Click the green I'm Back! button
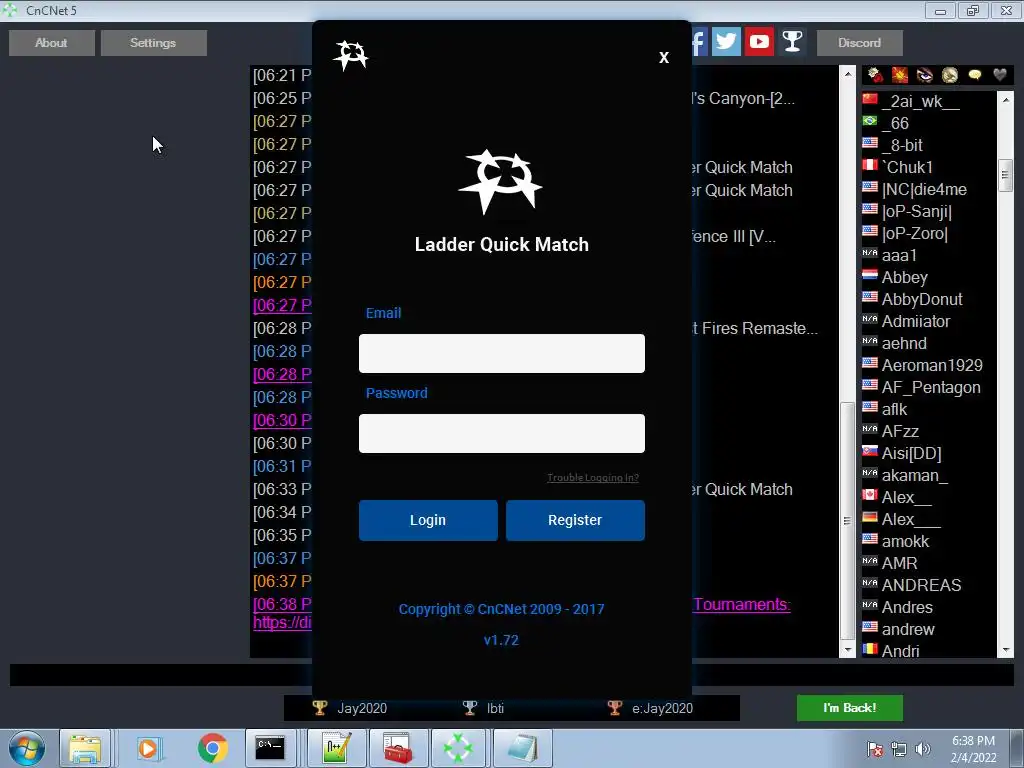The width and height of the screenshot is (1024, 768). tap(850, 708)
